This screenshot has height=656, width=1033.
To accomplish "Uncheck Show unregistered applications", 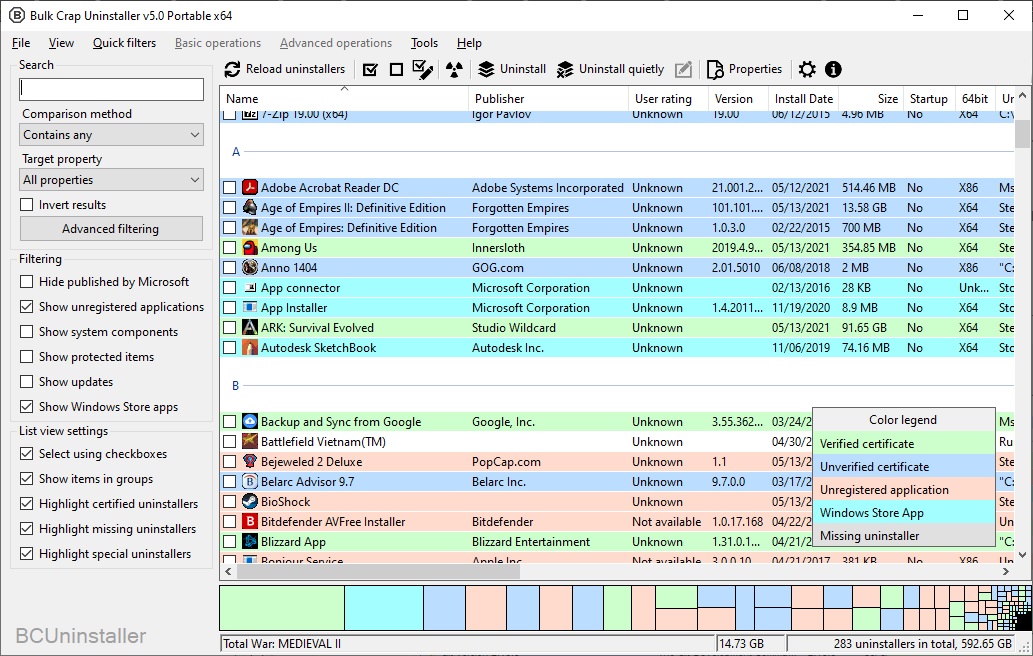I will point(26,307).
